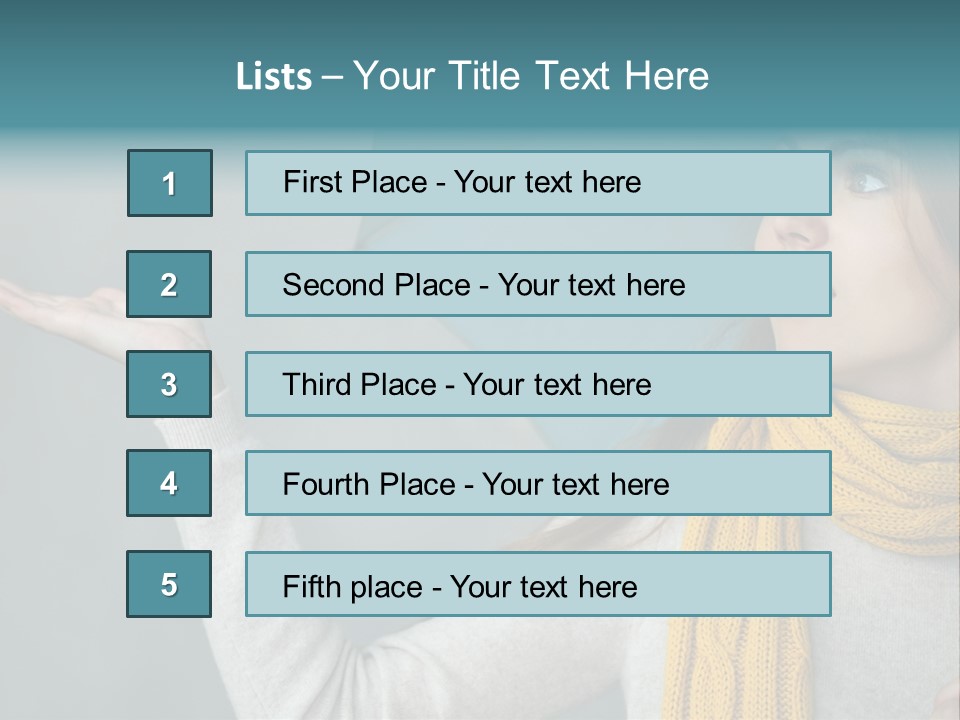Click the word "Here" in the slide title

pyautogui.click(x=666, y=77)
